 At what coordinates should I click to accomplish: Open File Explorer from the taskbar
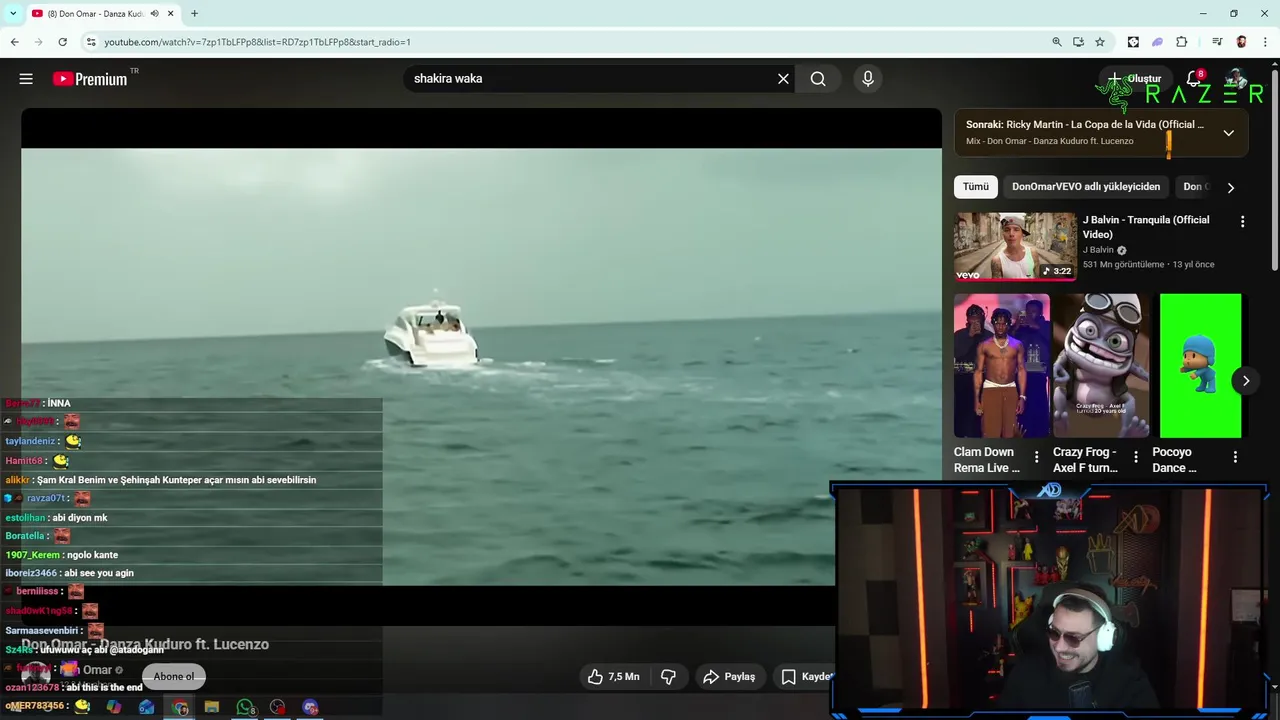(x=212, y=707)
